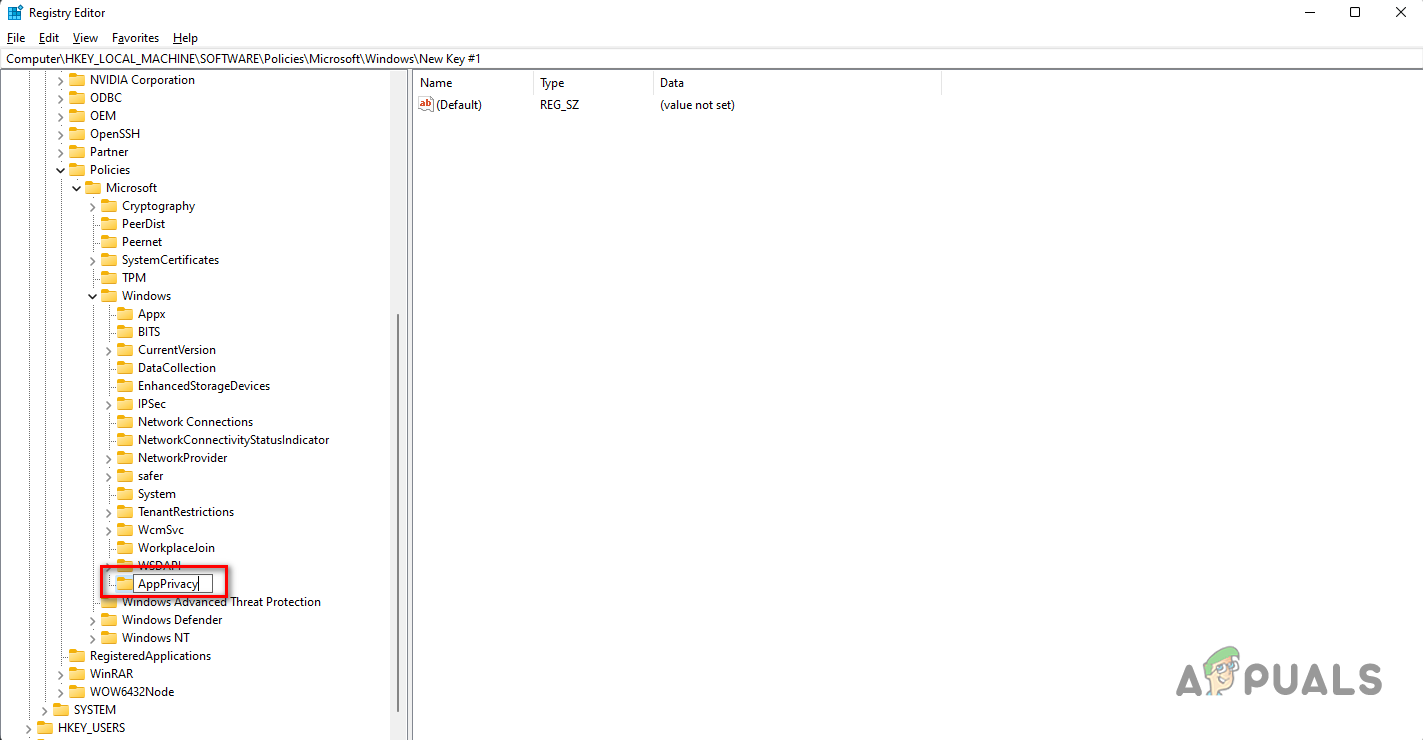Open the File menu
This screenshot has width=1423, height=740.
16,38
